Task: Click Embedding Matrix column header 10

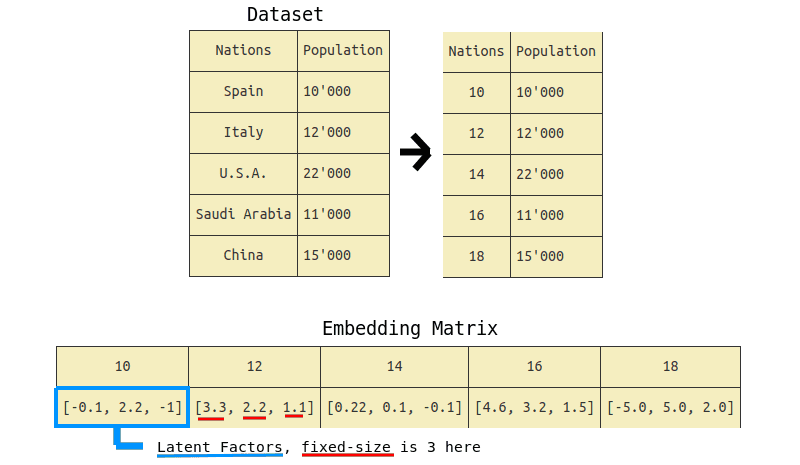Action: click(122, 366)
